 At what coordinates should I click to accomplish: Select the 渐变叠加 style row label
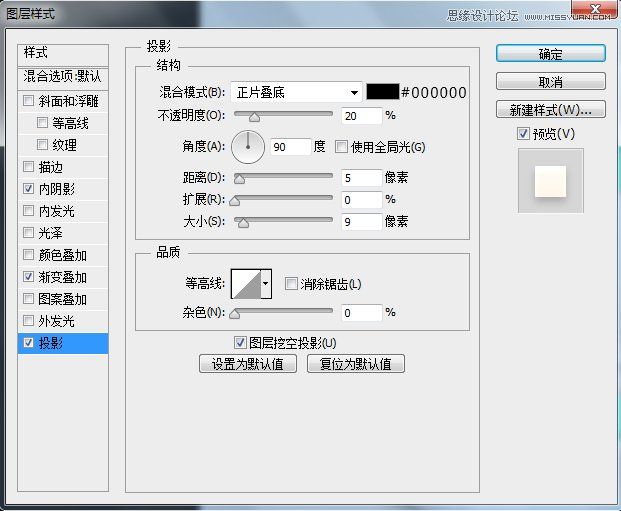point(63,277)
